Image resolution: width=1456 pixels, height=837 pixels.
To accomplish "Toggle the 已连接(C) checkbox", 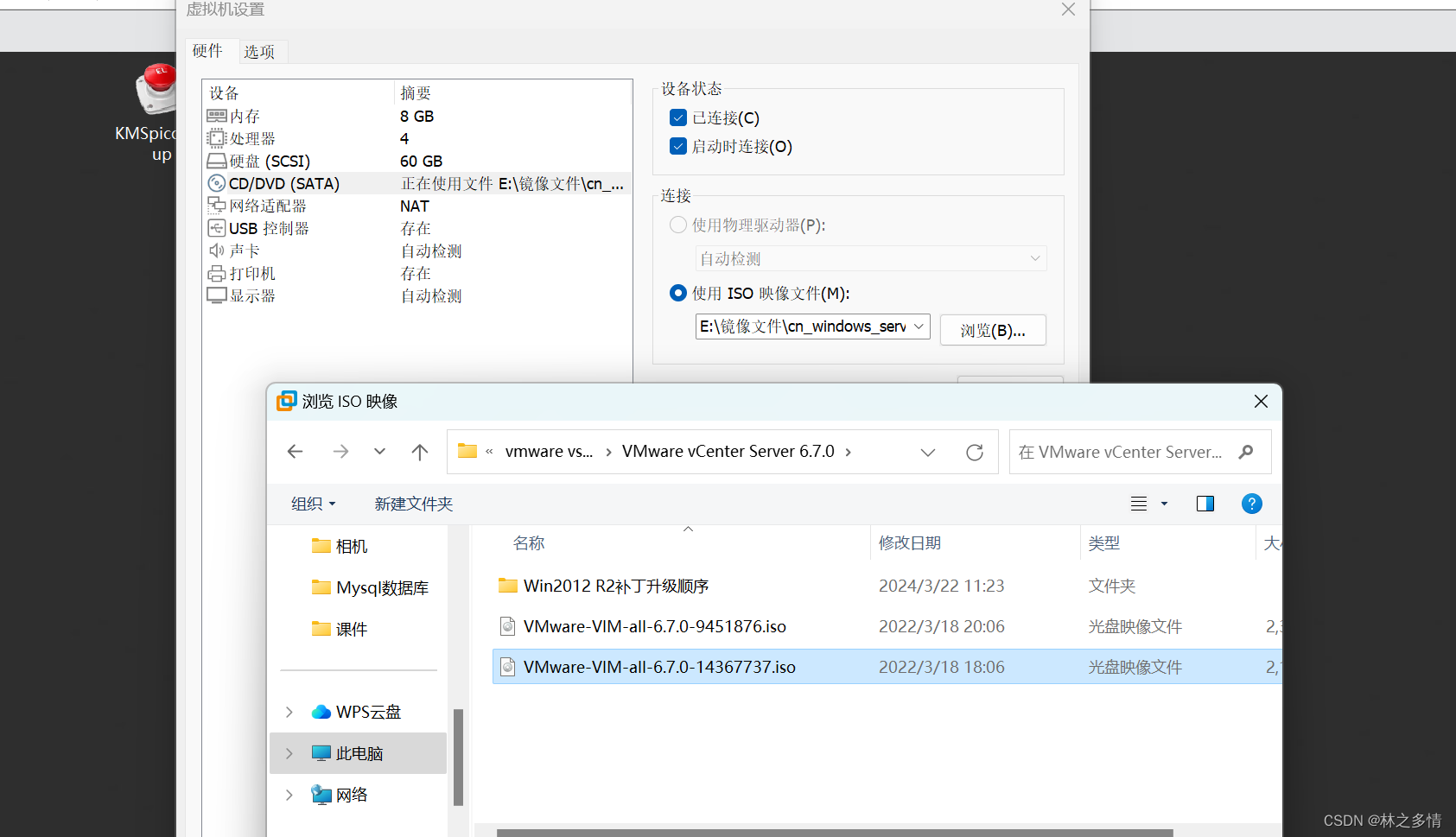I will 678,117.
